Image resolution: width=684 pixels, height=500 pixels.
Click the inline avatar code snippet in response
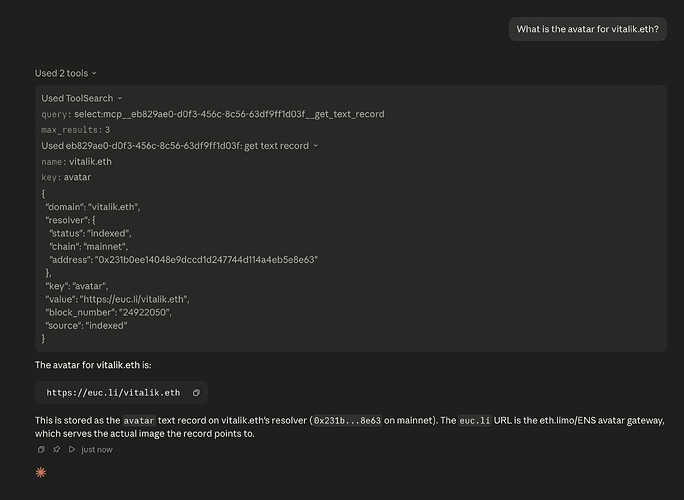click(x=139, y=421)
